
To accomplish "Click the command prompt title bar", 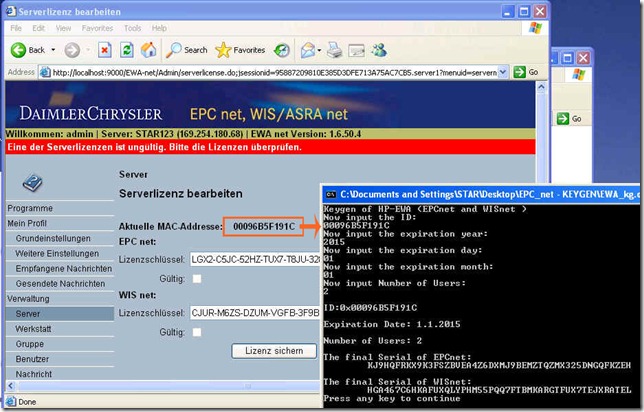I will click(482, 194).
